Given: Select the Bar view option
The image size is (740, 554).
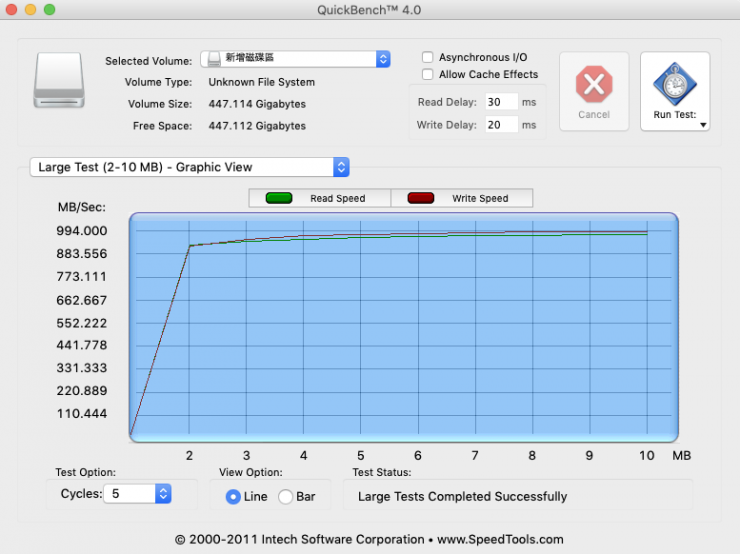Looking at the screenshot, I should click(285, 497).
